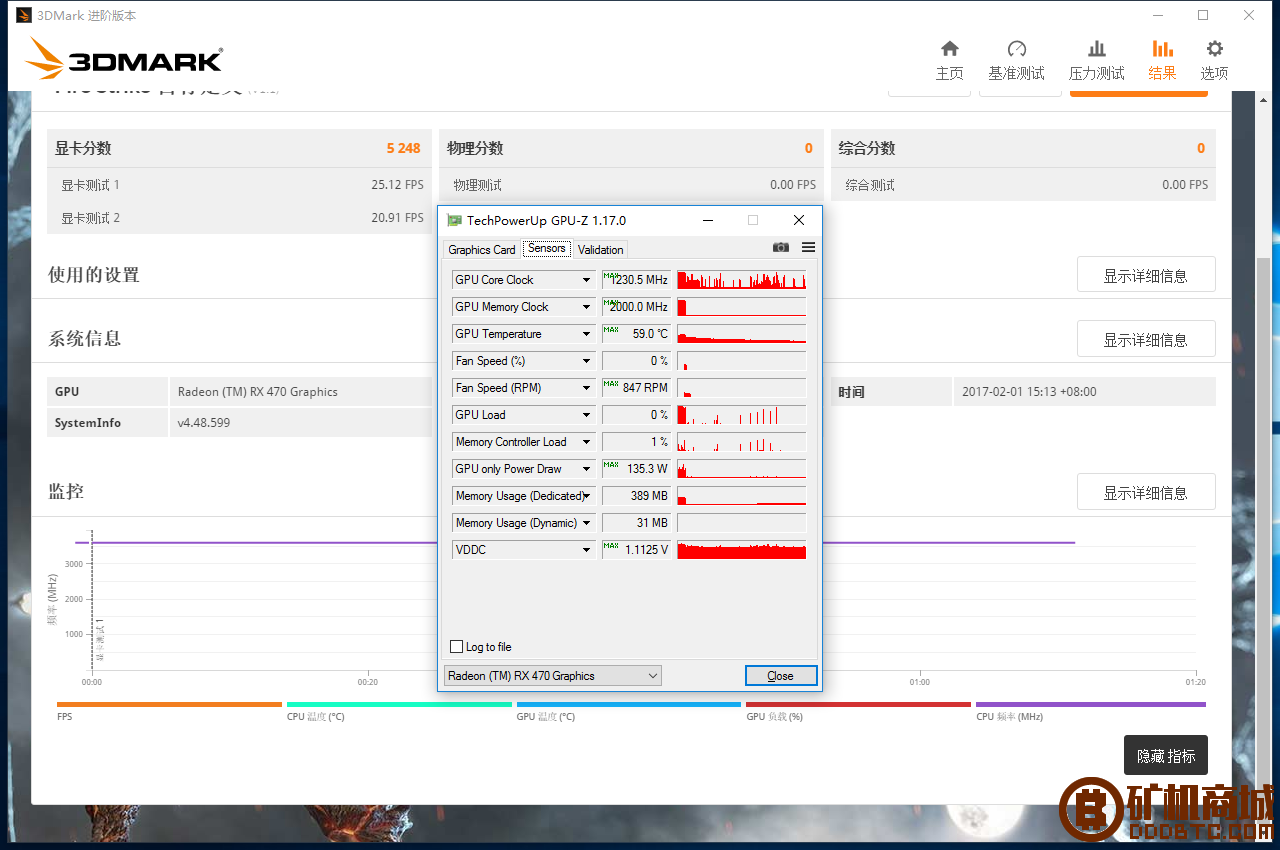
Task: Click the GPU Core Clock history graph
Action: pyautogui.click(x=741, y=280)
